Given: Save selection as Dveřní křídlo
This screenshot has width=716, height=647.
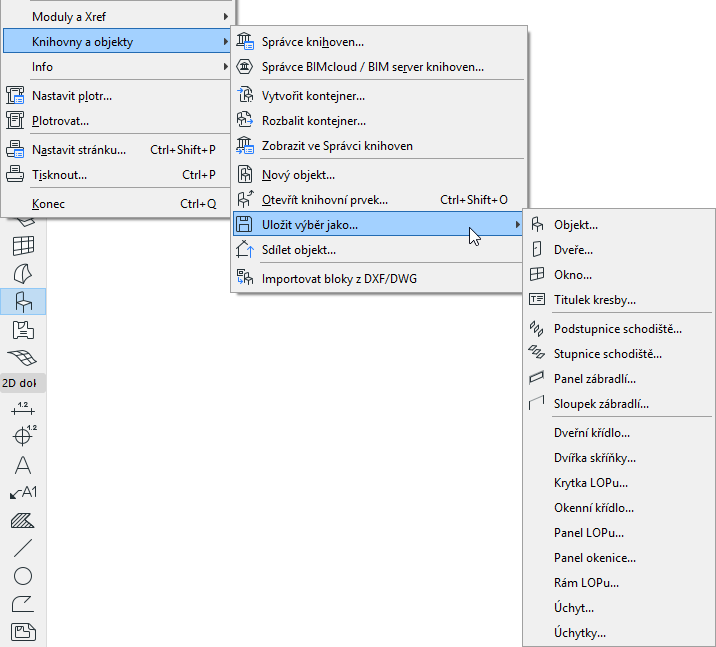Looking at the screenshot, I should (618, 433).
